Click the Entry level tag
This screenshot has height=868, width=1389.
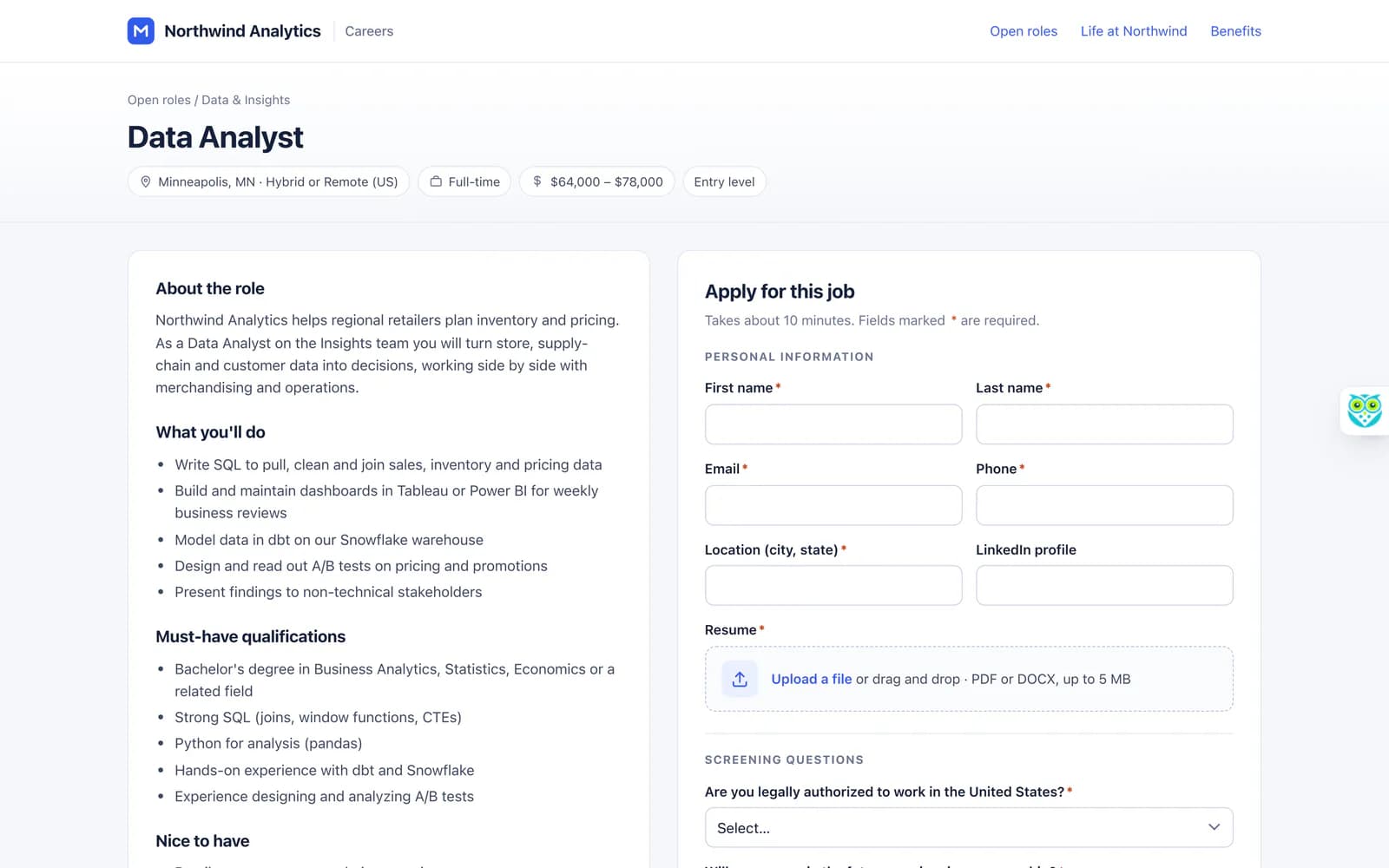tap(724, 181)
